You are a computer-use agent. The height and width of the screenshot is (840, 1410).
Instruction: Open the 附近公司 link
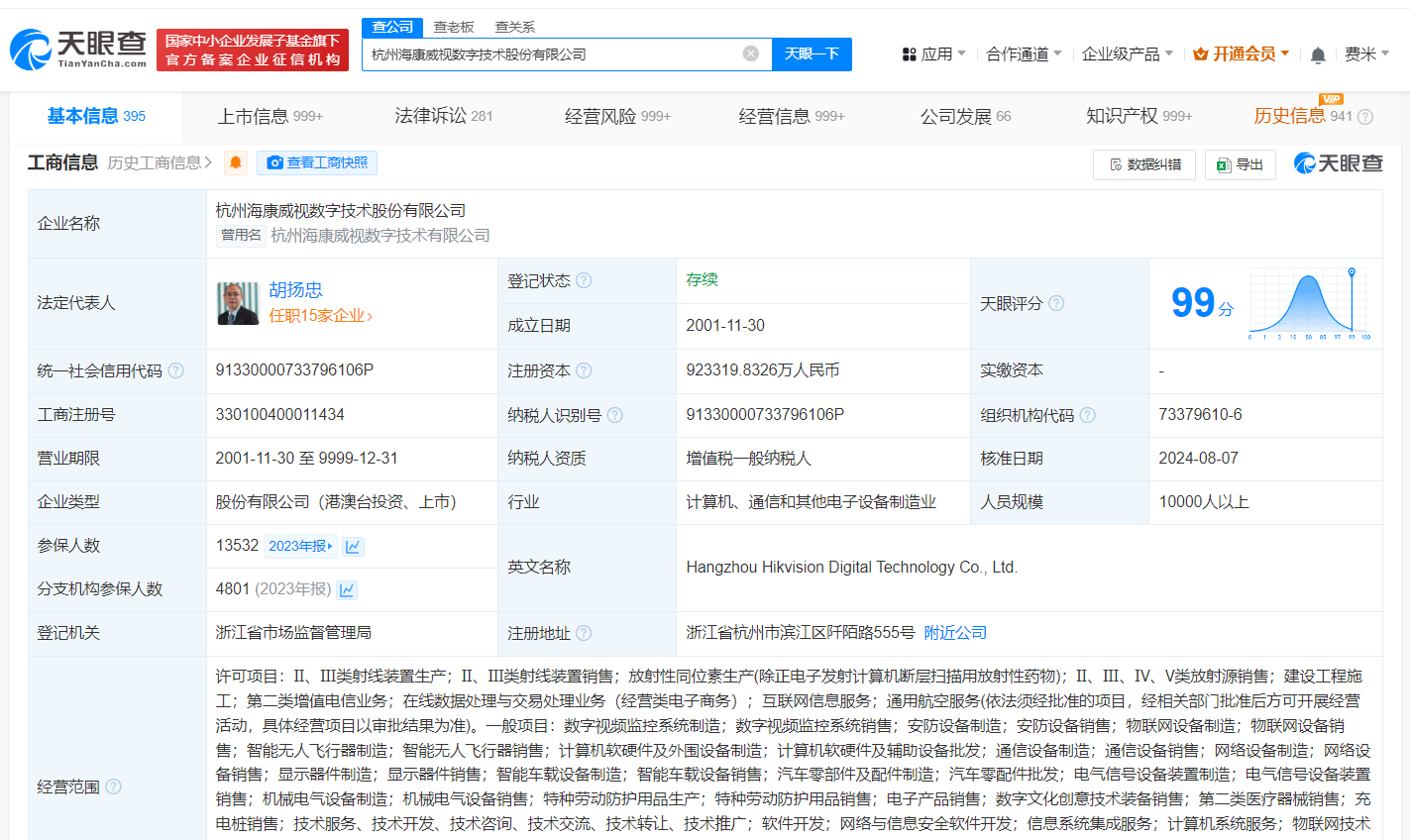954,632
